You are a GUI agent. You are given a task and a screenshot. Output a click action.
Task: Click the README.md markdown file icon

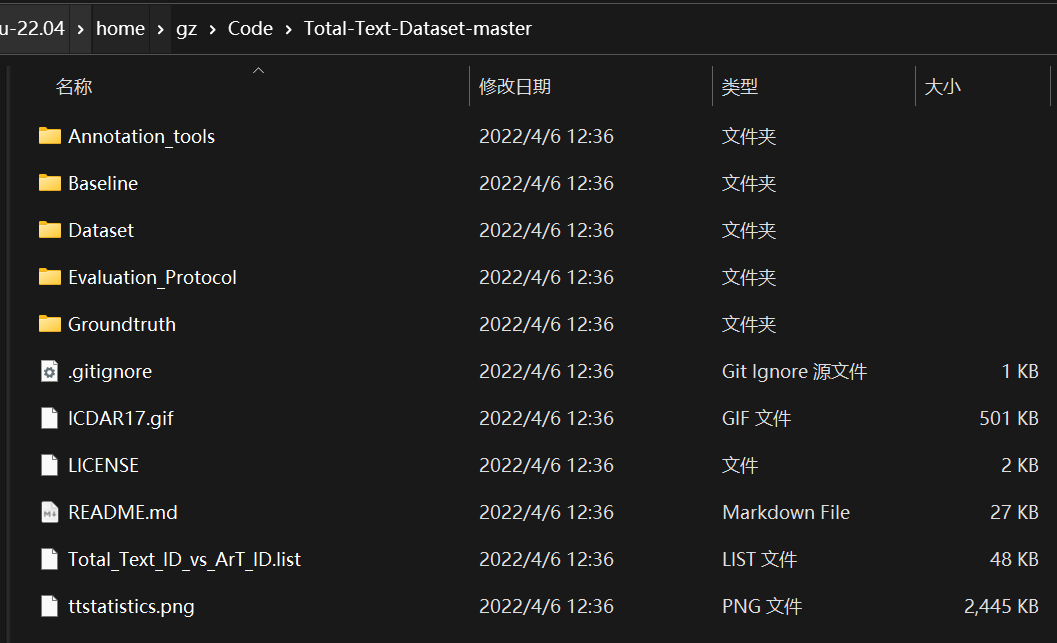[50, 512]
